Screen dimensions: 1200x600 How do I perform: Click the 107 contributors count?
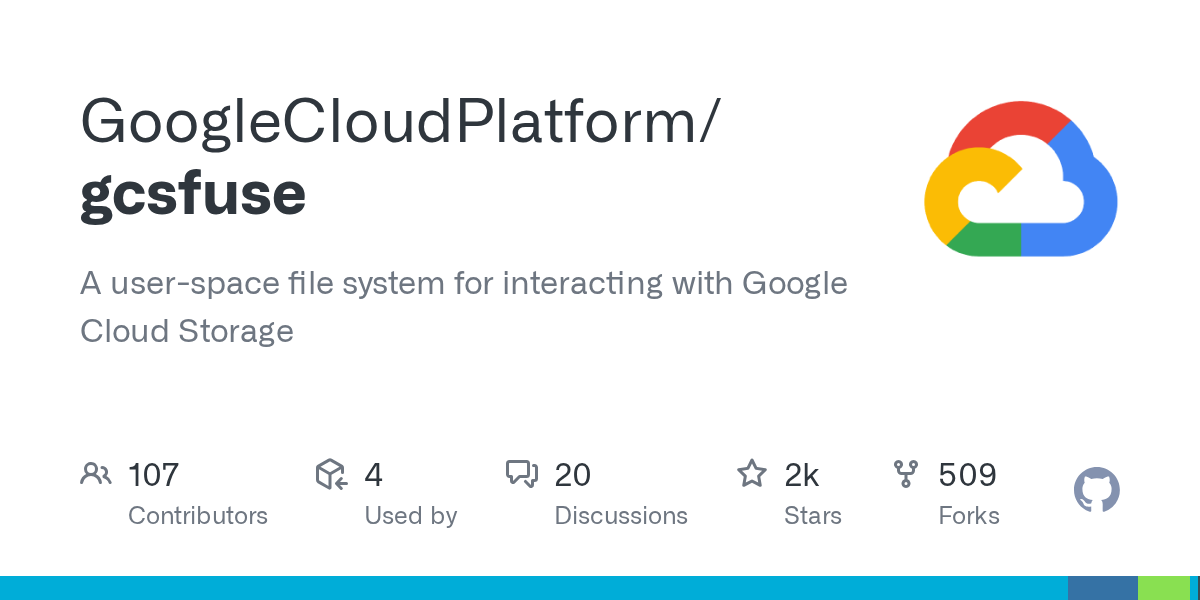pos(153,474)
